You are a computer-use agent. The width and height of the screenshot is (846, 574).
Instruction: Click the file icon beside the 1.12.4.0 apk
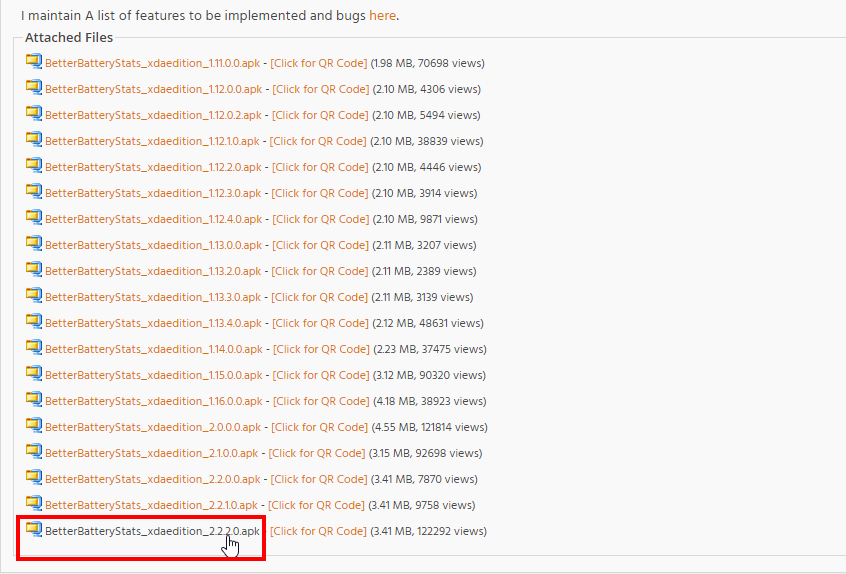pyautogui.click(x=34, y=217)
